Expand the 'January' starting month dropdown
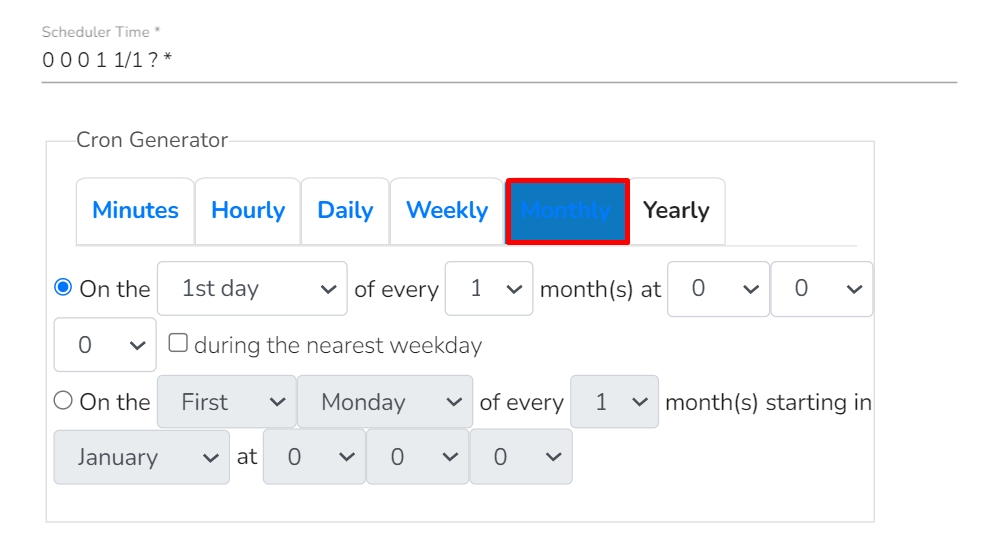The height and width of the screenshot is (551, 982). 141,457
